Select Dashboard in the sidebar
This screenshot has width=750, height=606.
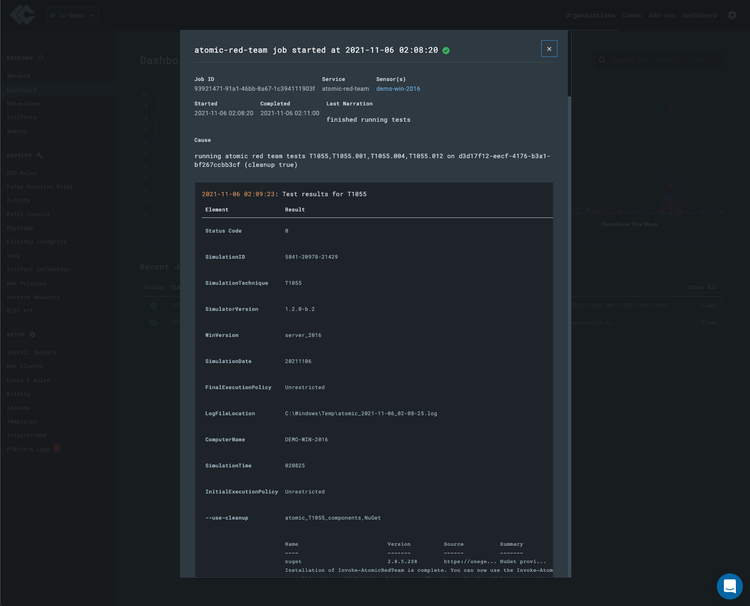pos(22,90)
